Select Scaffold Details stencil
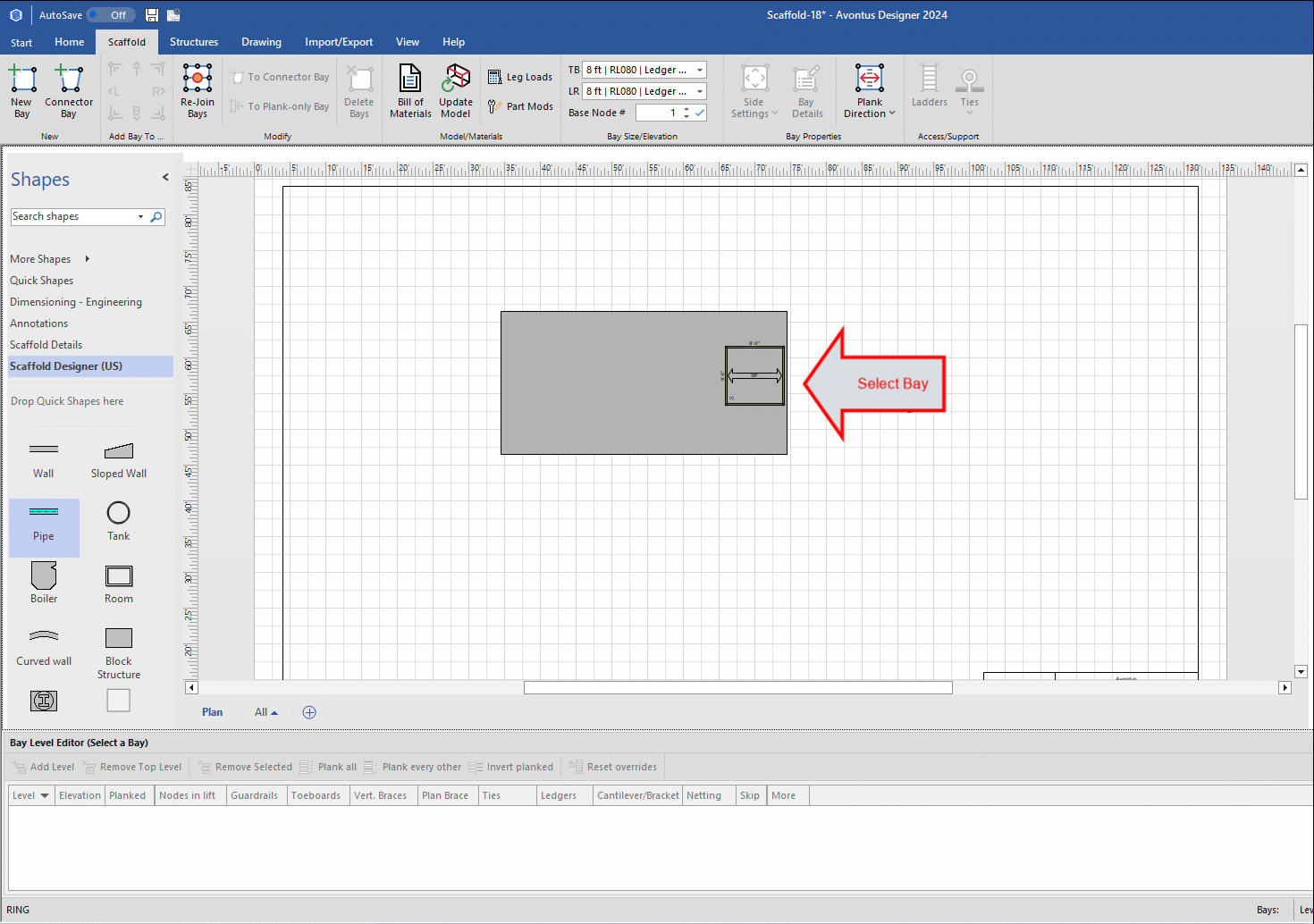 tap(46, 345)
